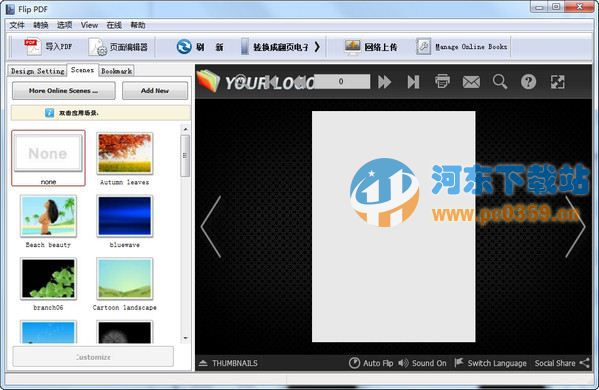Click the Customize button

pos(93,357)
